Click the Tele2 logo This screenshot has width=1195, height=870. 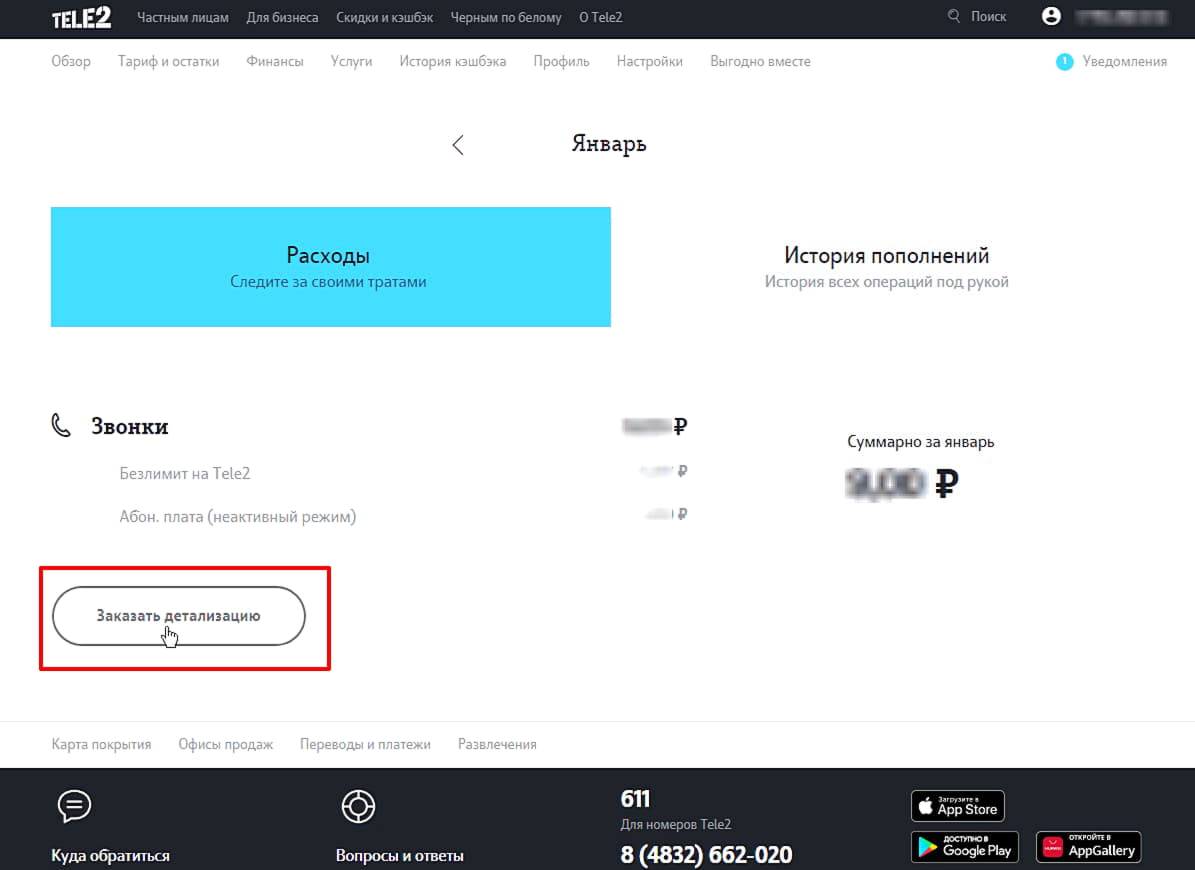(81, 18)
